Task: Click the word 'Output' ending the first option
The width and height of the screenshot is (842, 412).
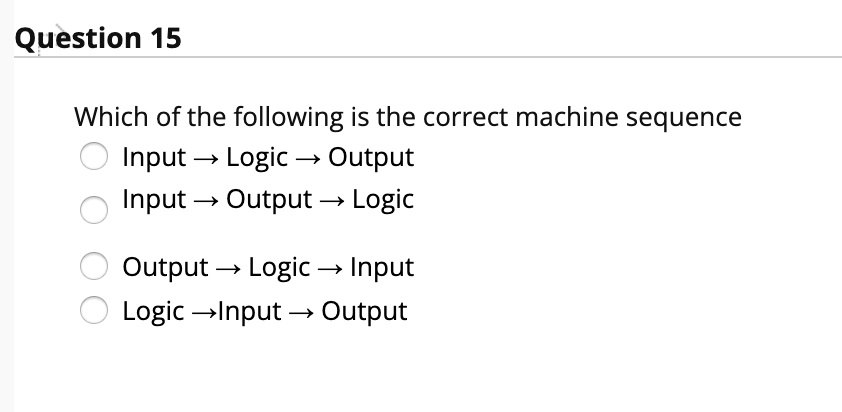Action: [x=371, y=157]
